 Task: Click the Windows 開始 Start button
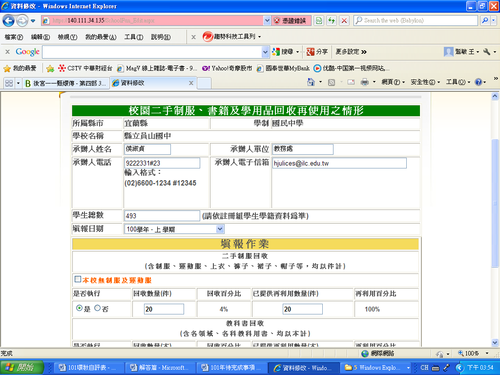(x=22, y=367)
